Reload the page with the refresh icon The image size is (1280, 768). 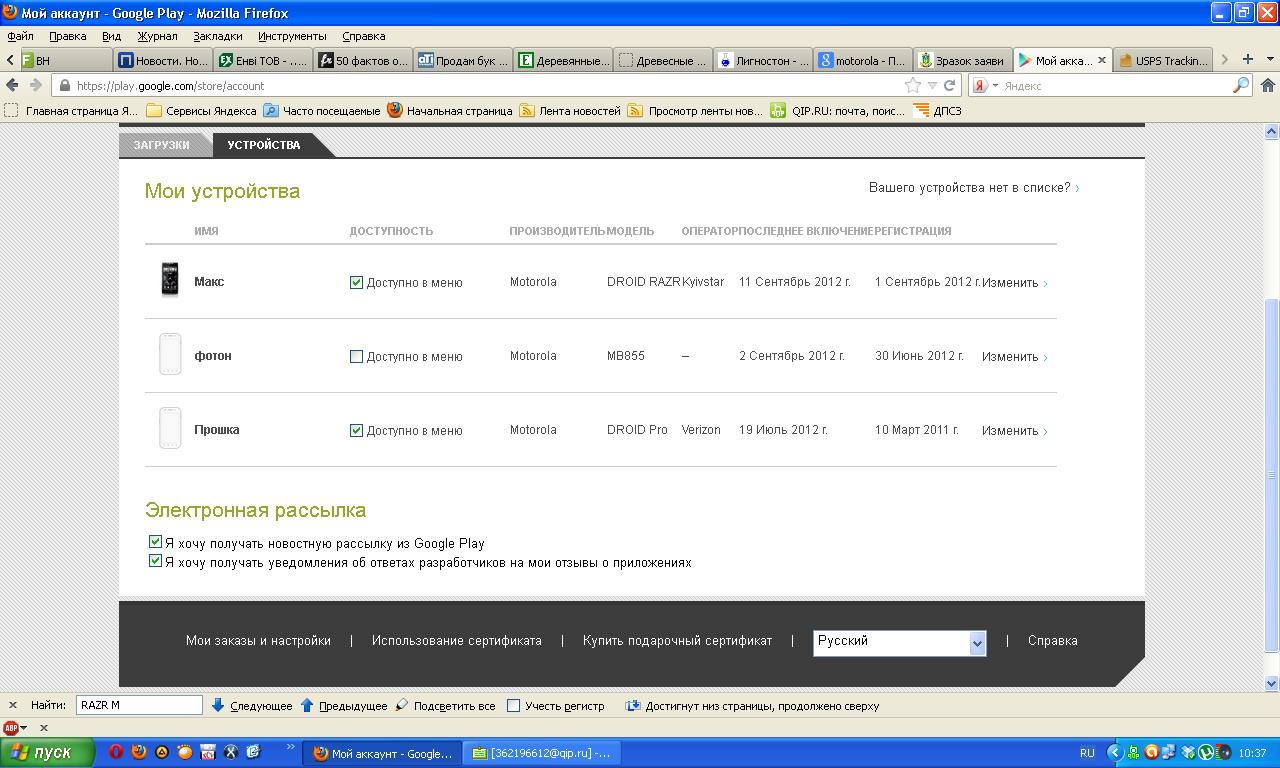click(950, 85)
